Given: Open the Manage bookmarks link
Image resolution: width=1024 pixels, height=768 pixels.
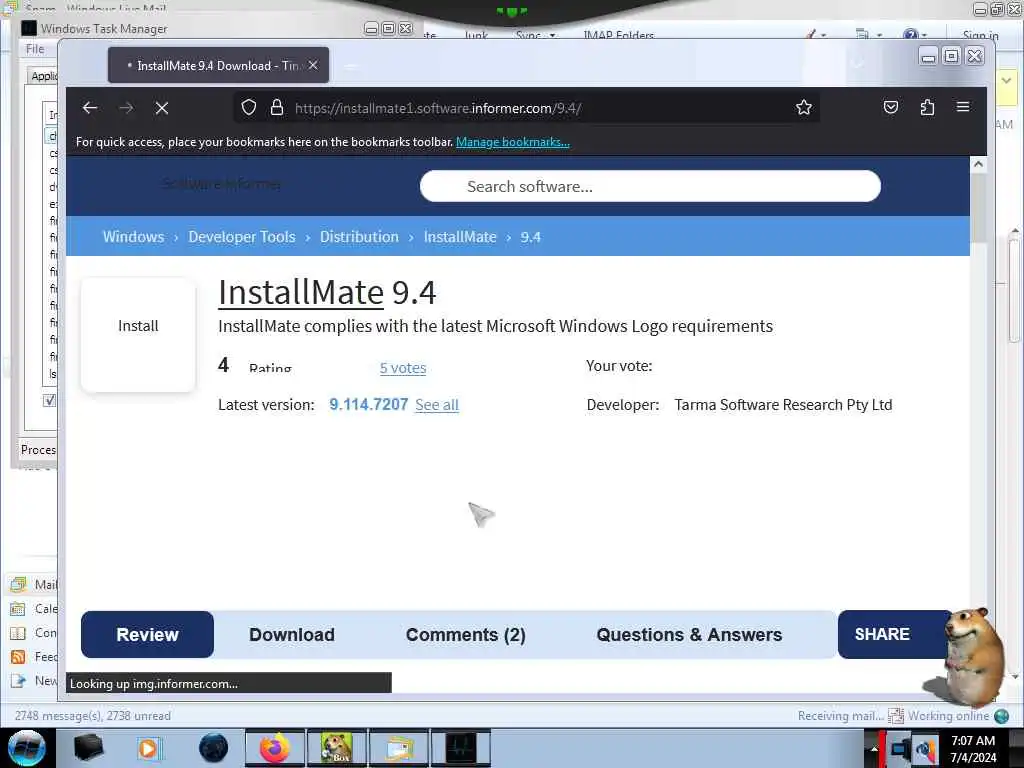Looking at the screenshot, I should [513, 142].
